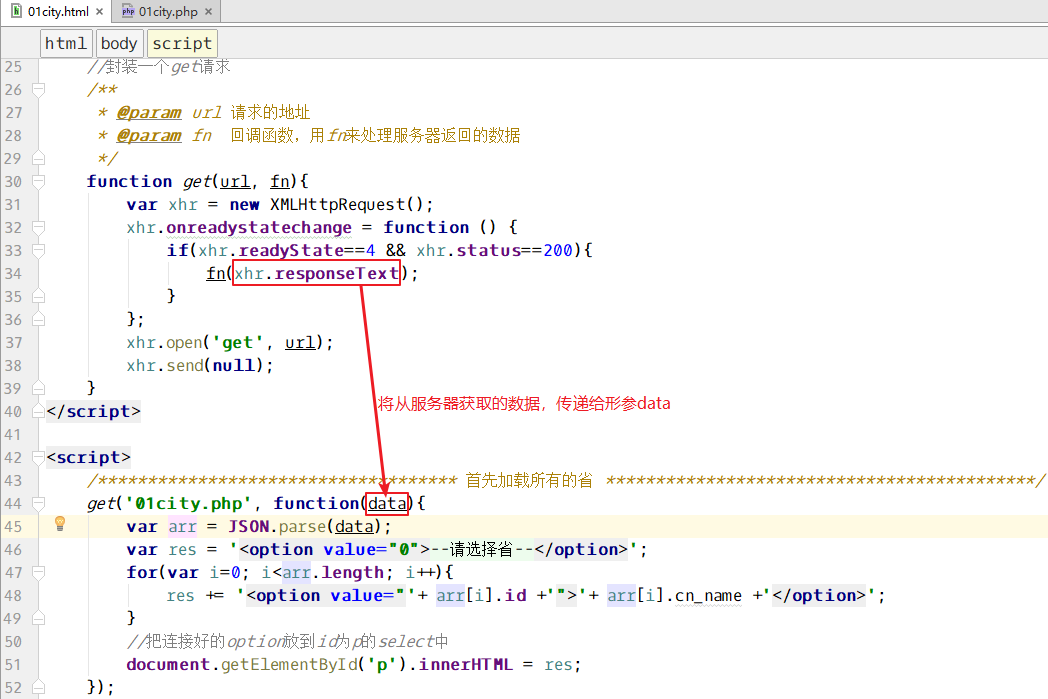Viewport: 1048px width, 699px height.
Task: Click 'arr[i].id' on line 48
Action: pyautogui.click(x=481, y=595)
